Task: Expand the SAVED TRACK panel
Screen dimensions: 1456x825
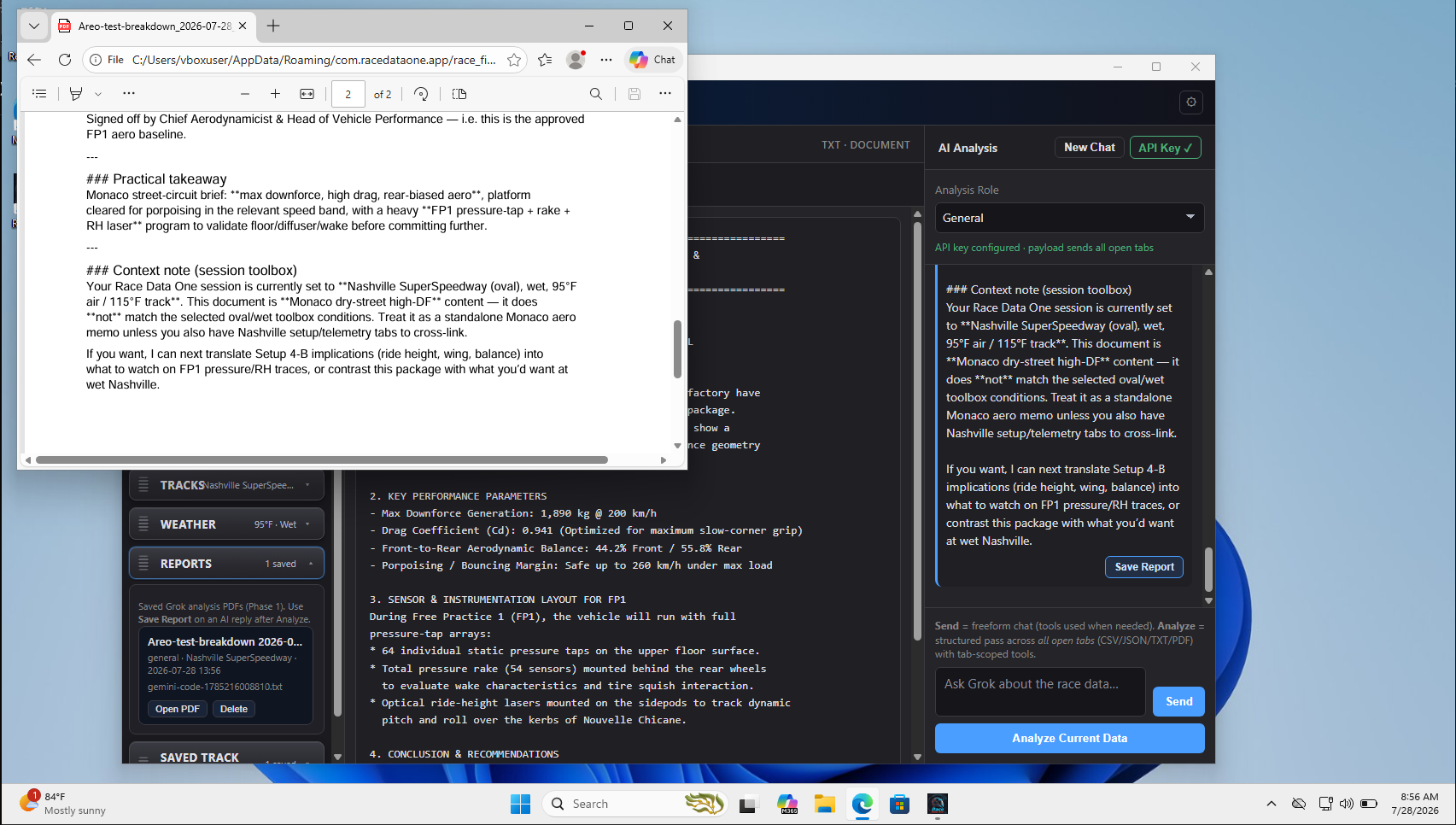Action: (x=226, y=754)
